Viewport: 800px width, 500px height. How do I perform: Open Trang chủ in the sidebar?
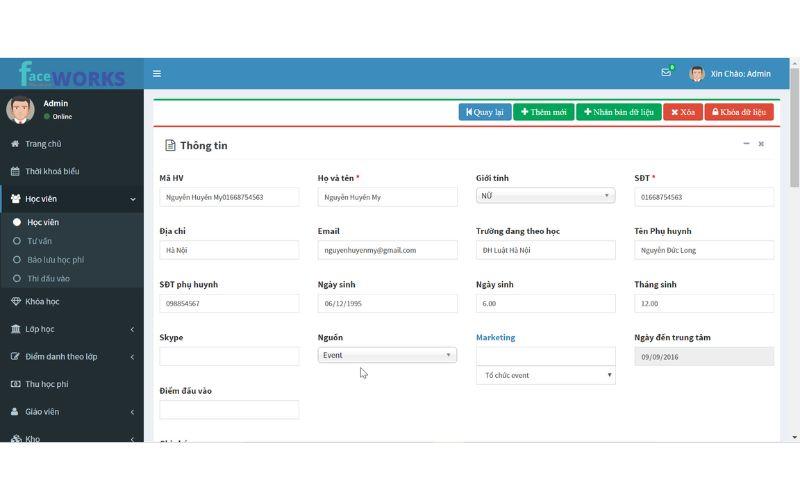[x=42, y=144]
